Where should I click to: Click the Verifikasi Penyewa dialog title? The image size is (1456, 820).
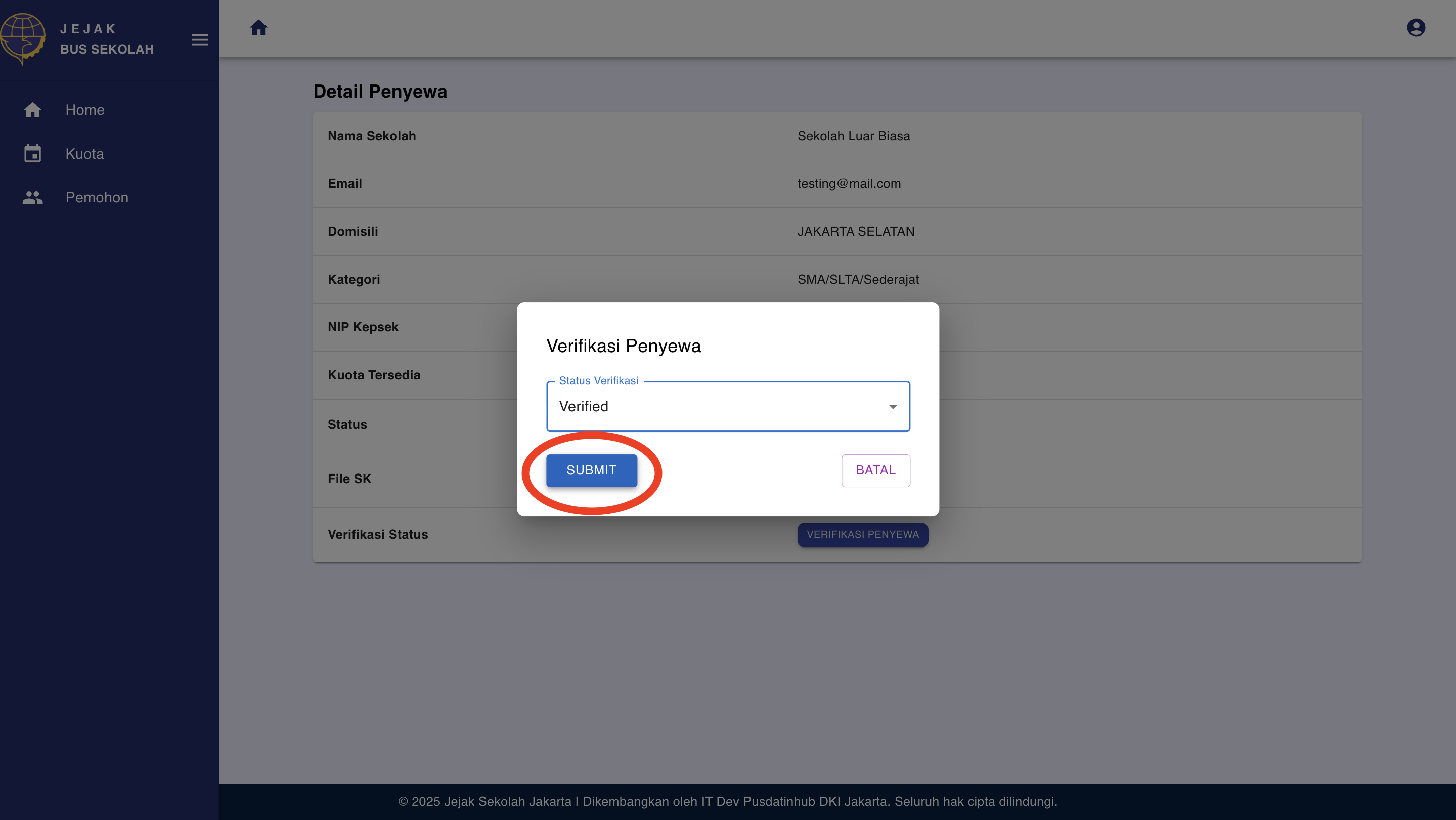624,346
